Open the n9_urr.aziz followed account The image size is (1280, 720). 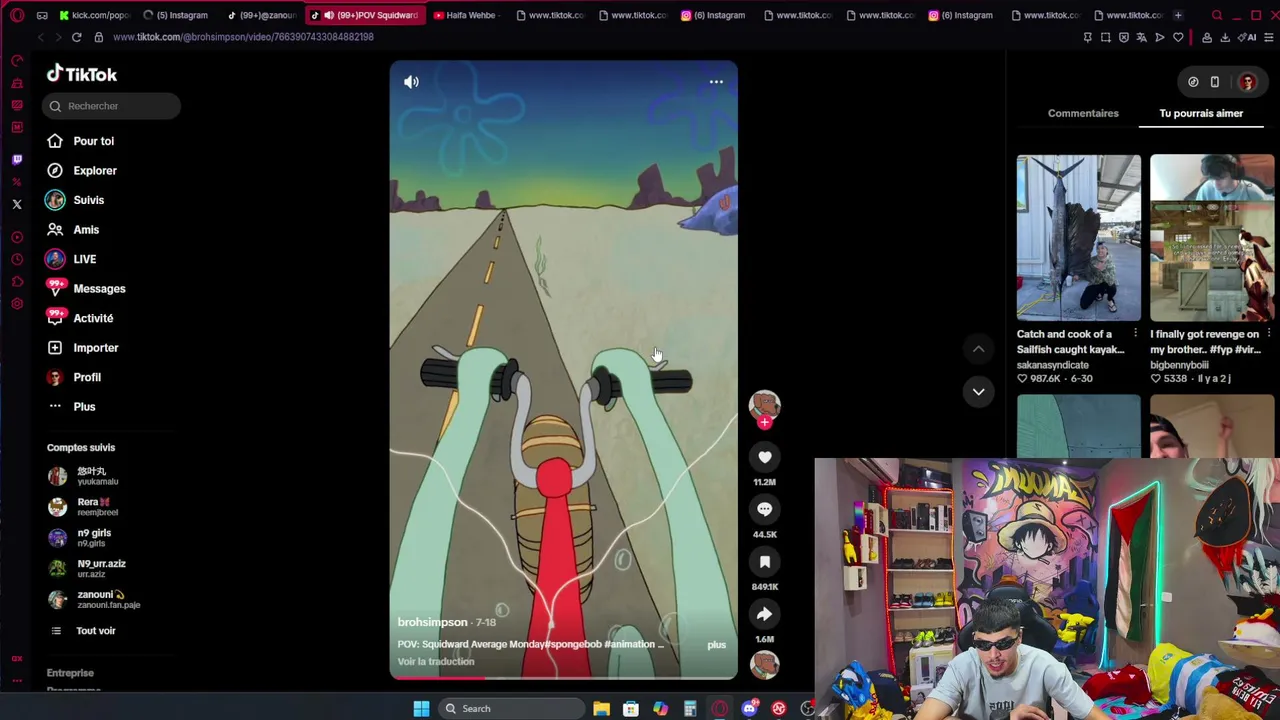point(86,568)
